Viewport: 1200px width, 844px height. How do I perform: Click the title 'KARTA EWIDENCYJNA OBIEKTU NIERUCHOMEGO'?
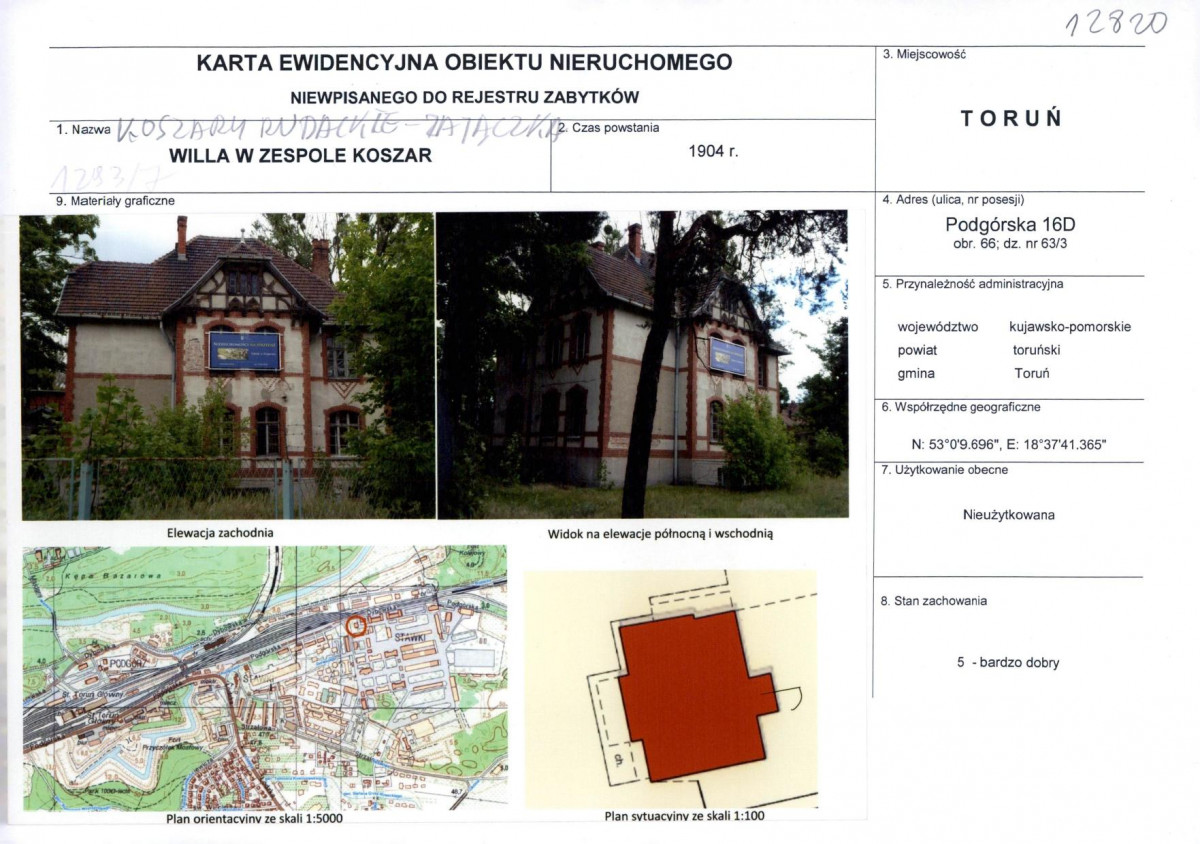pos(464,62)
